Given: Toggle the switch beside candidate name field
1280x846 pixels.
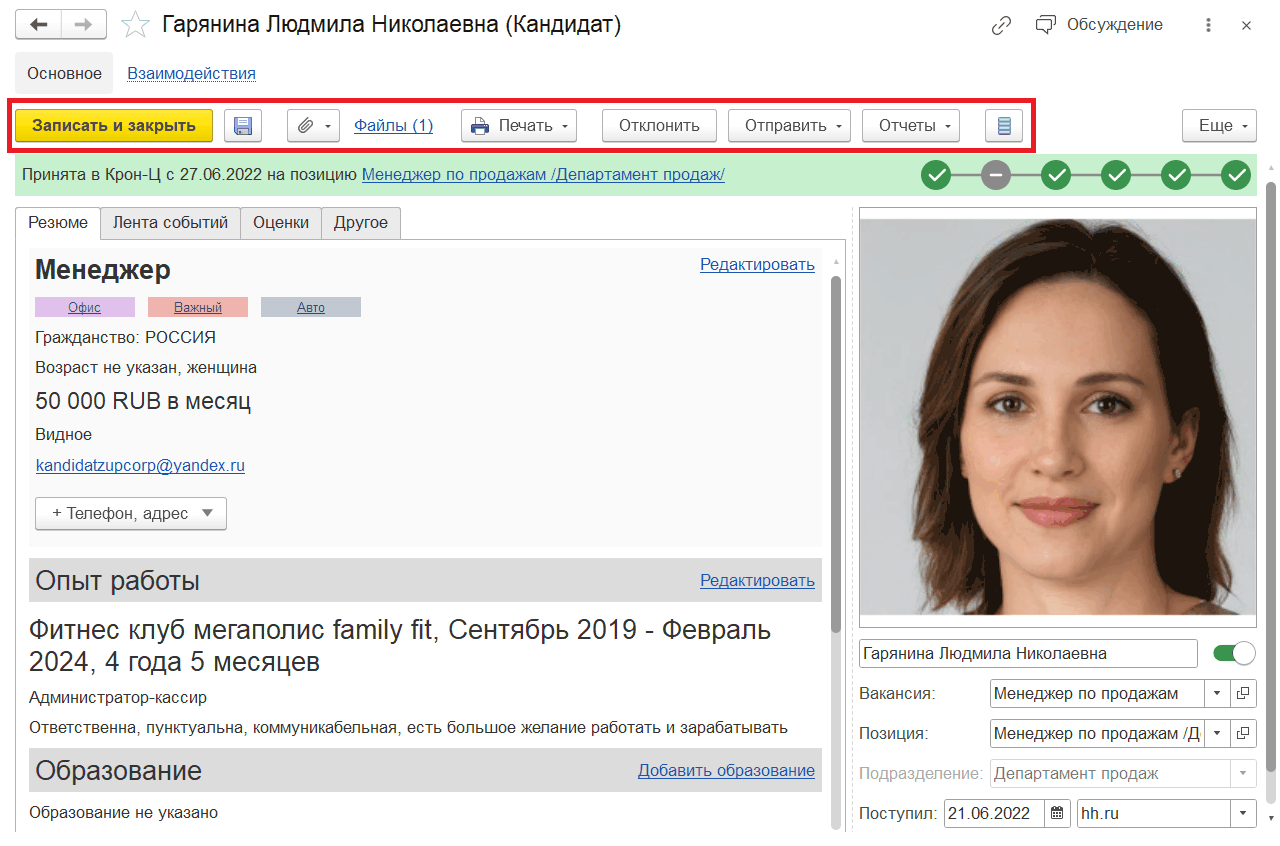Looking at the screenshot, I should pos(1233,654).
